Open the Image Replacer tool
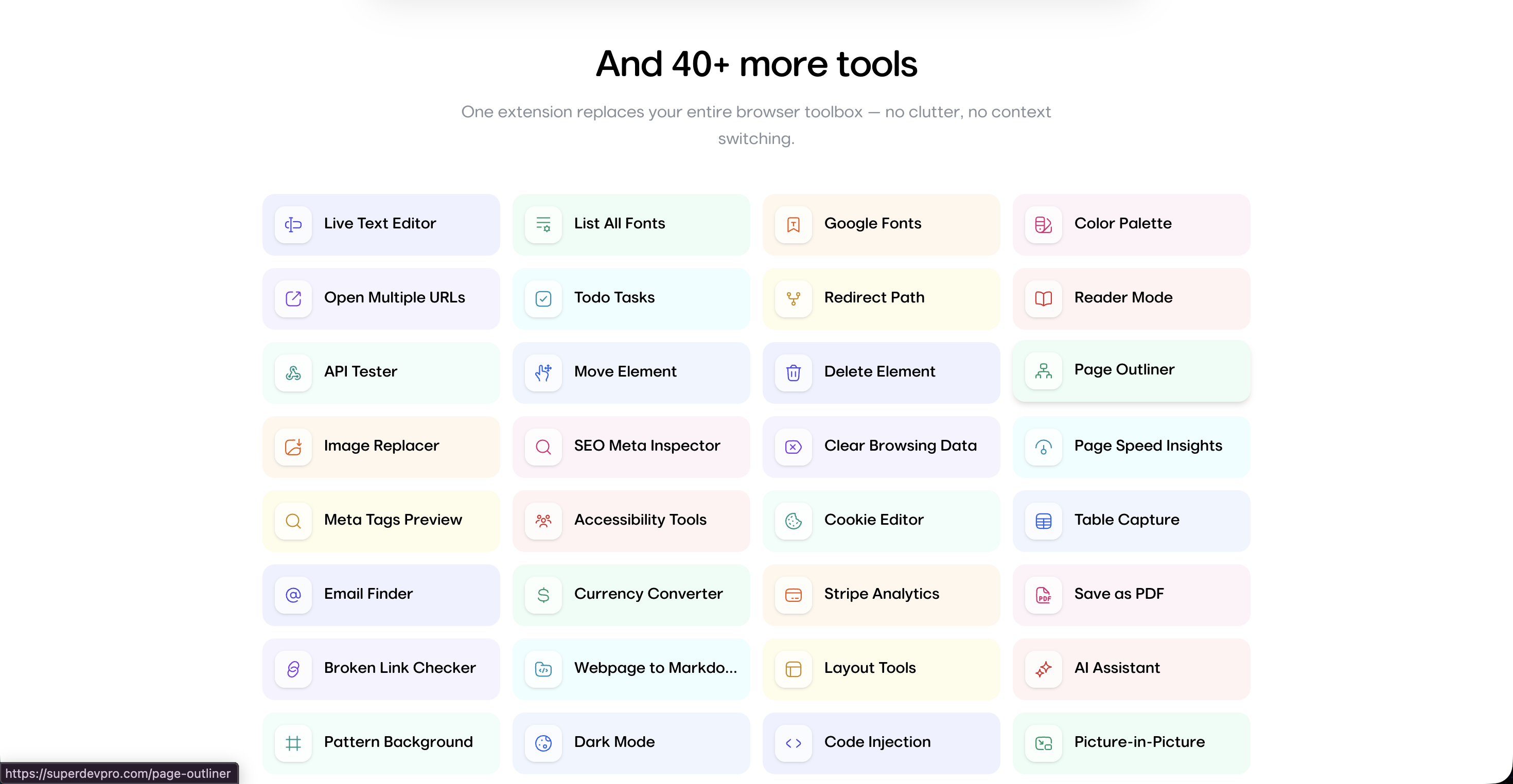The image size is (1513, 784). pyautogui.click(x=381, y=447)
